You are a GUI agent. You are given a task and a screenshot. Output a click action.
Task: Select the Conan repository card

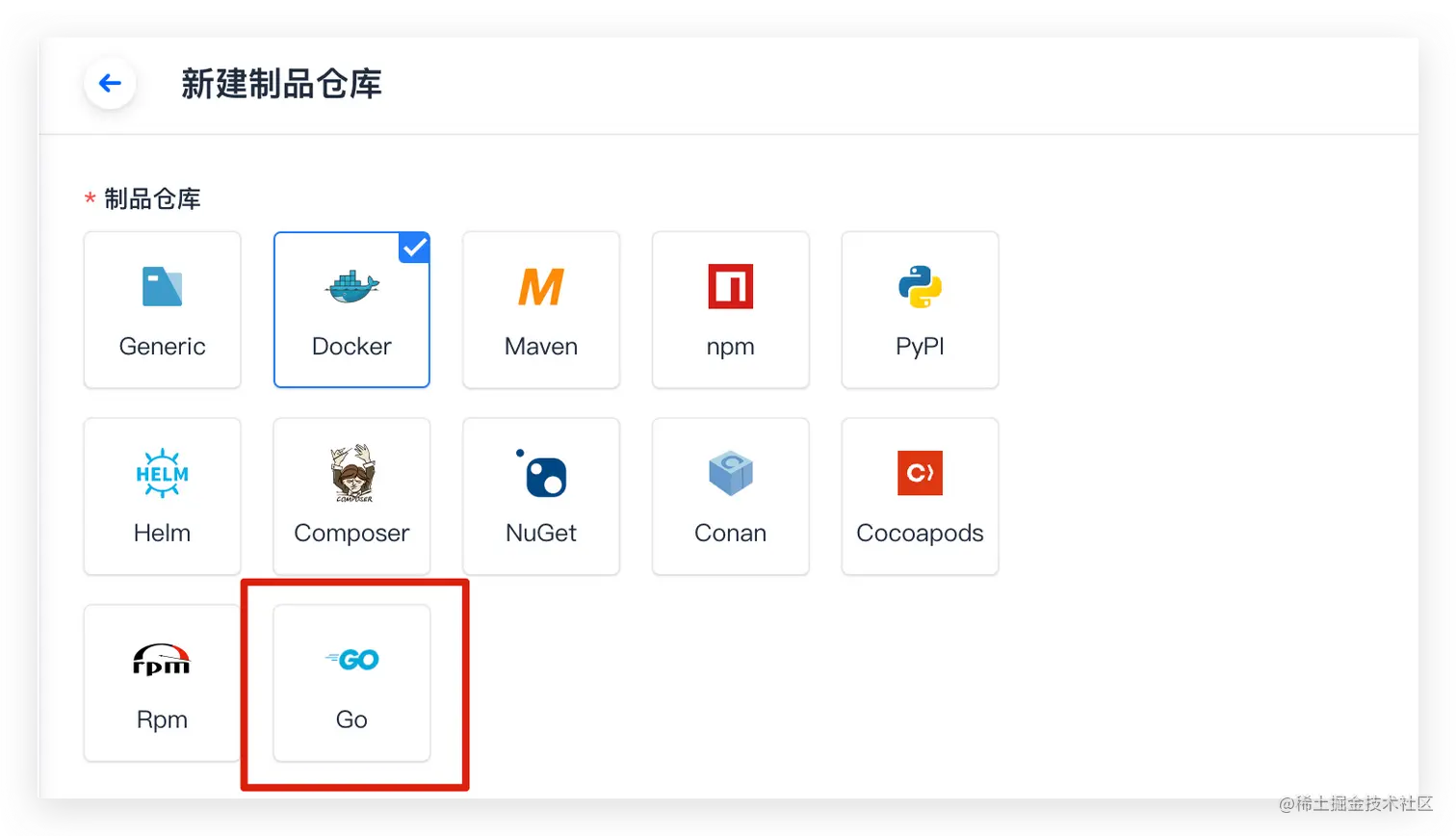pyautogui.click(x=730, y=496)
